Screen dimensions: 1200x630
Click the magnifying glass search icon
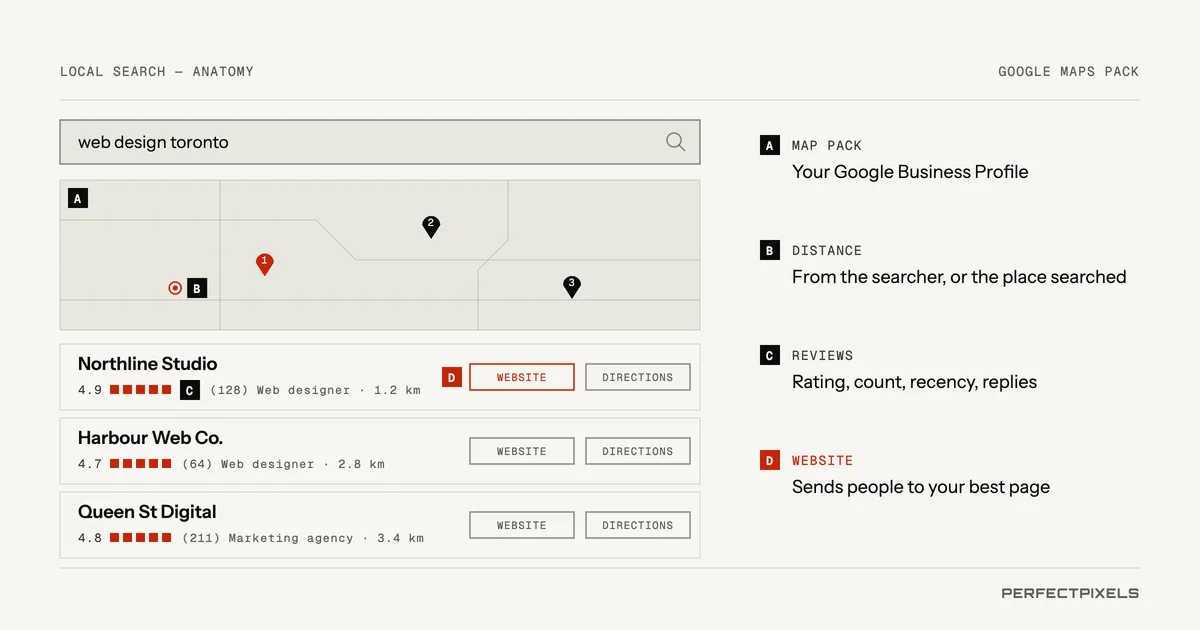[x=676, y=142]
